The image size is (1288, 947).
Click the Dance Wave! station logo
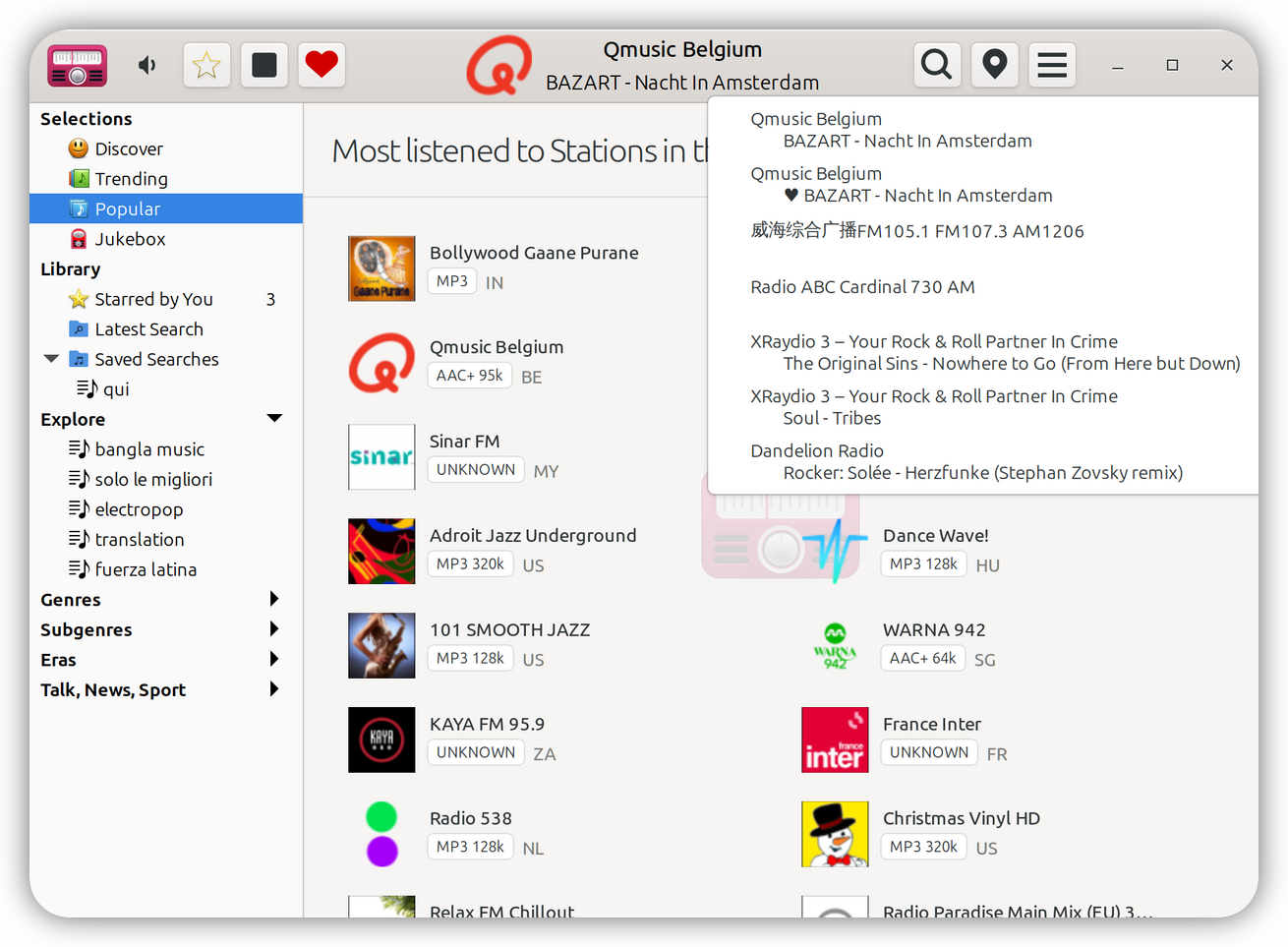coord(835,552)
